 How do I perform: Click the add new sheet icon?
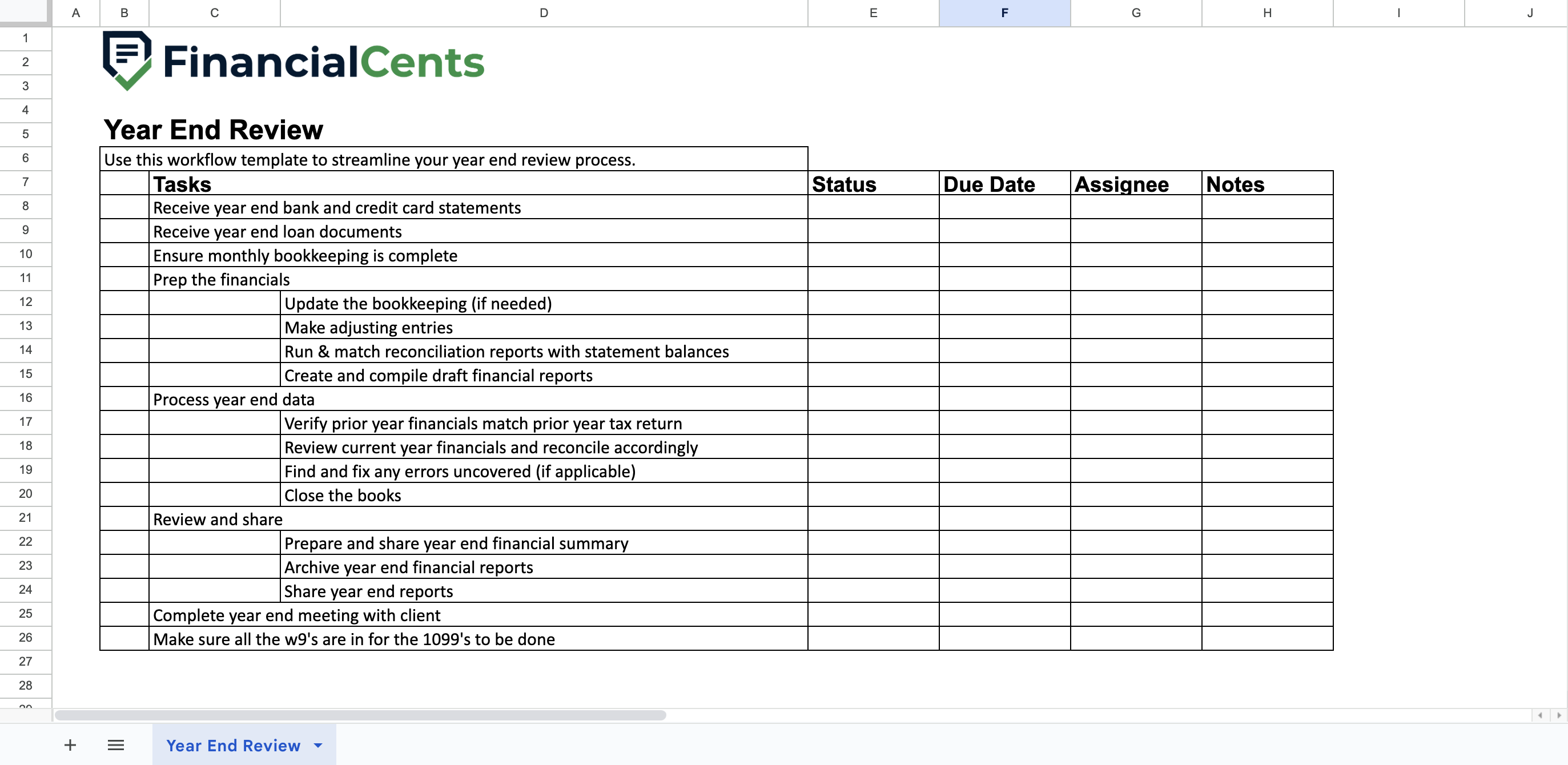point(70,745)
